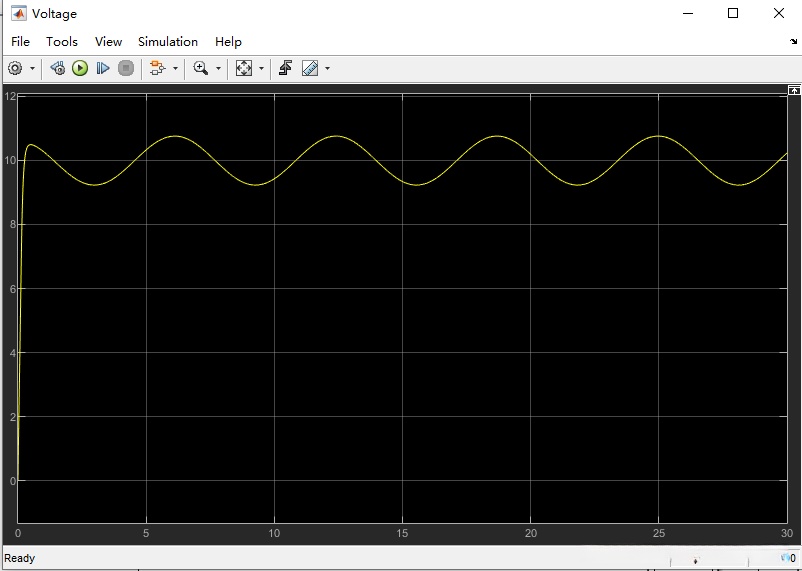The height and width of the screenshot is (571, 802).
Task: Click the Step Back icon
Action: click(x=57, y=68)
